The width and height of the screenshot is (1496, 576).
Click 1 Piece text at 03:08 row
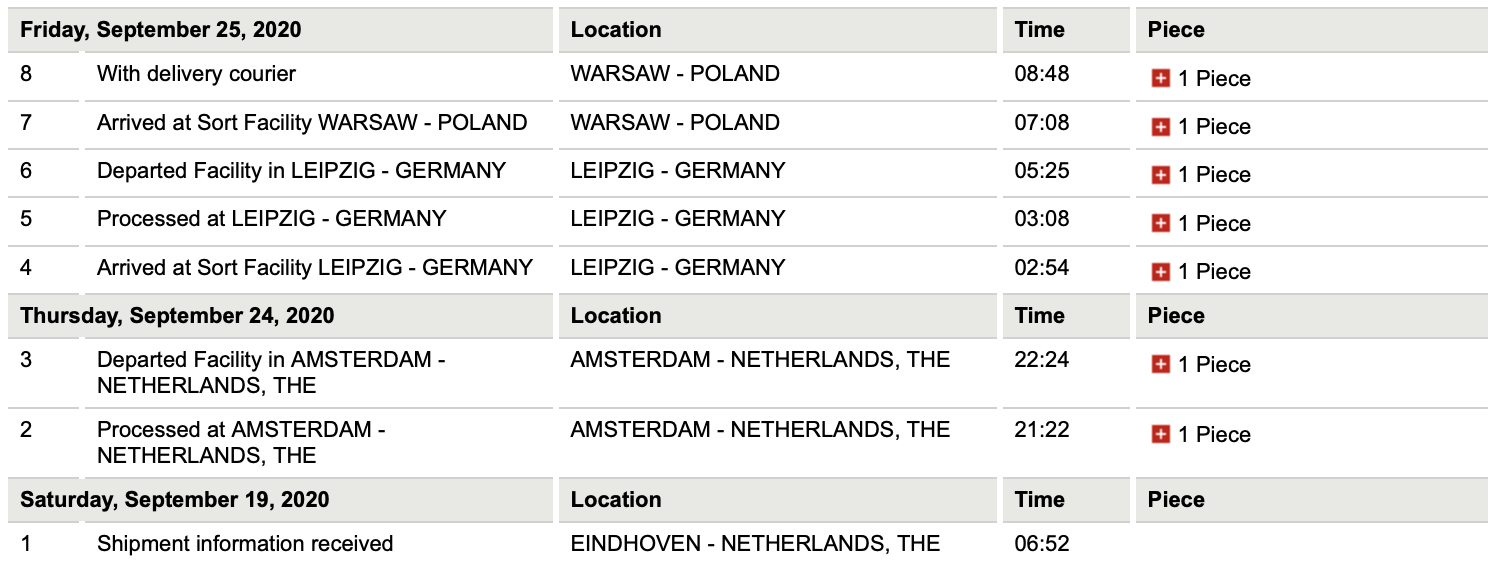(x=1214, y=223)
